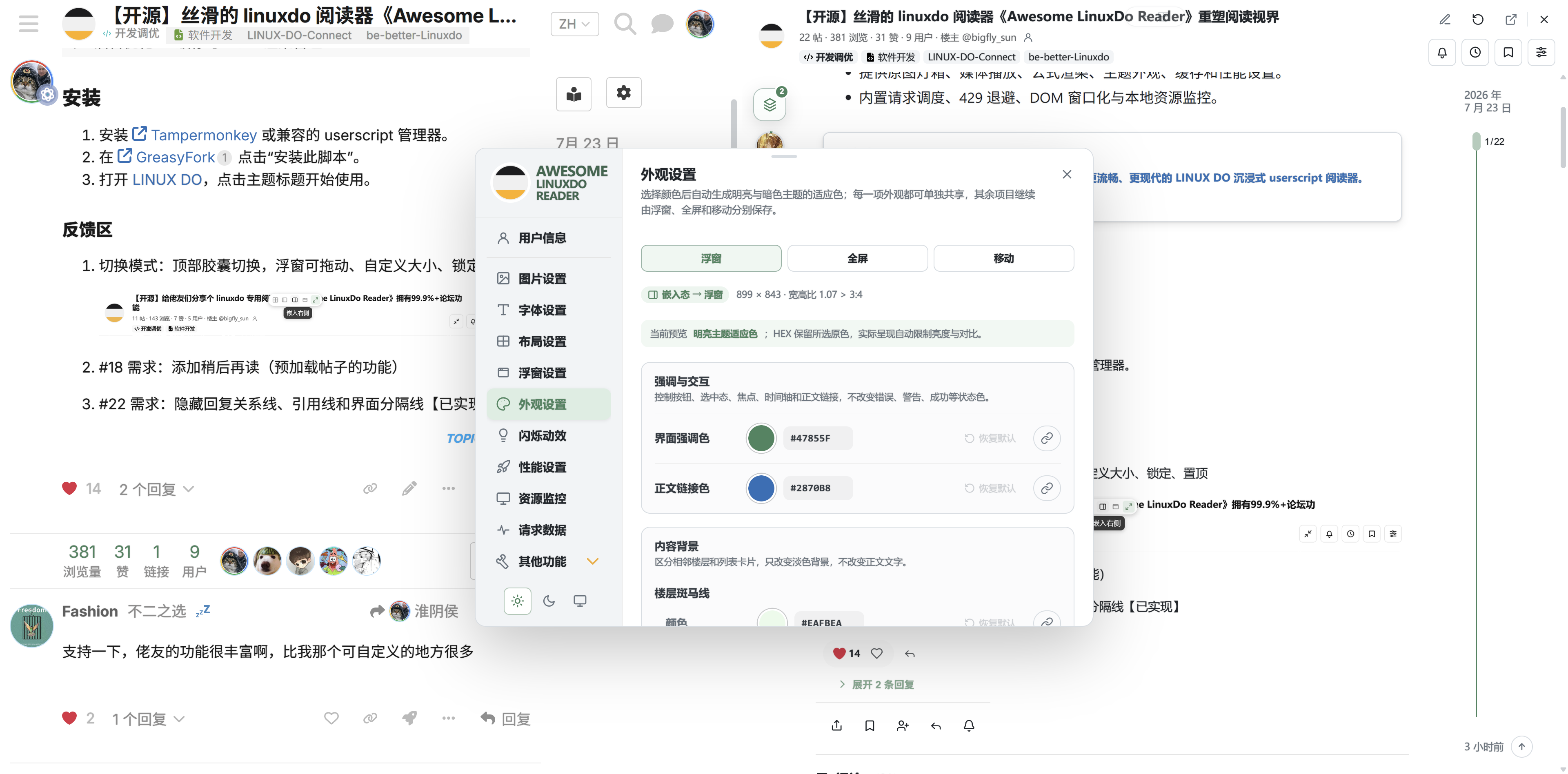Open the hamburger sidebar menu
Screen dimensions: 1568x774
[x=28, y=23]
